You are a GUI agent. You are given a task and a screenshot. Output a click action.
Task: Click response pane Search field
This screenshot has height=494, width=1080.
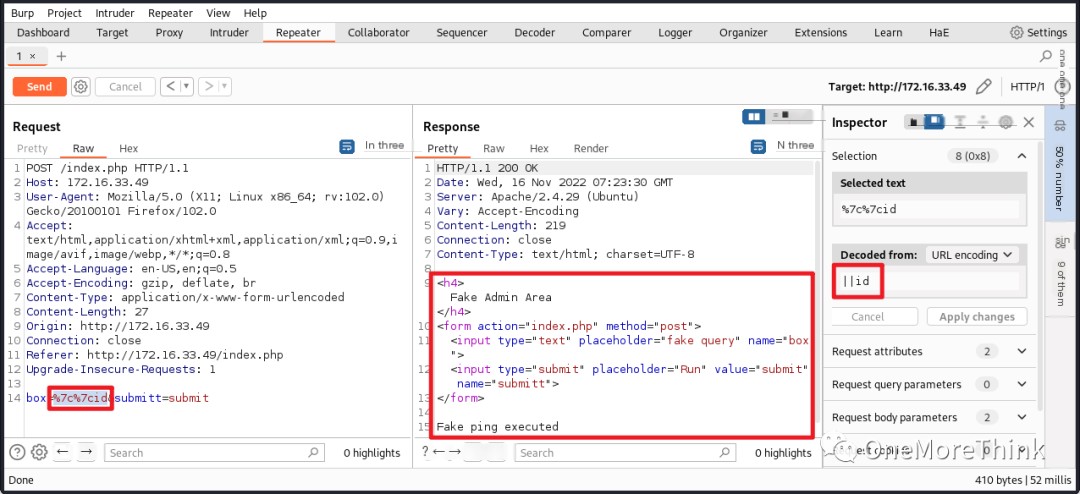point(625,453)
